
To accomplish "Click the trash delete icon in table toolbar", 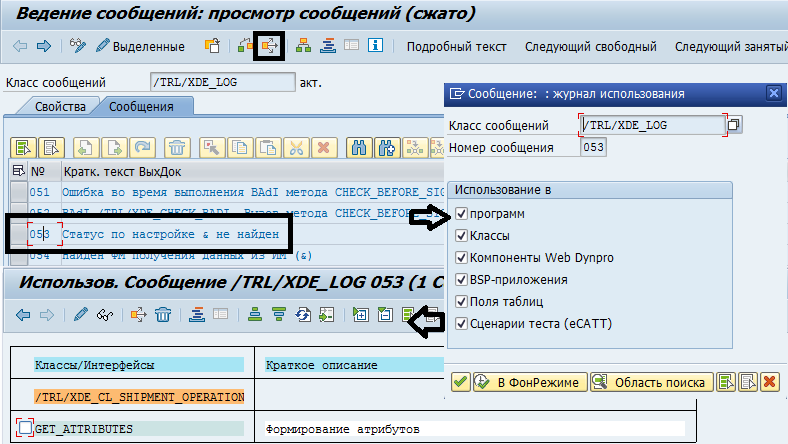I will [x=177, y=147].
